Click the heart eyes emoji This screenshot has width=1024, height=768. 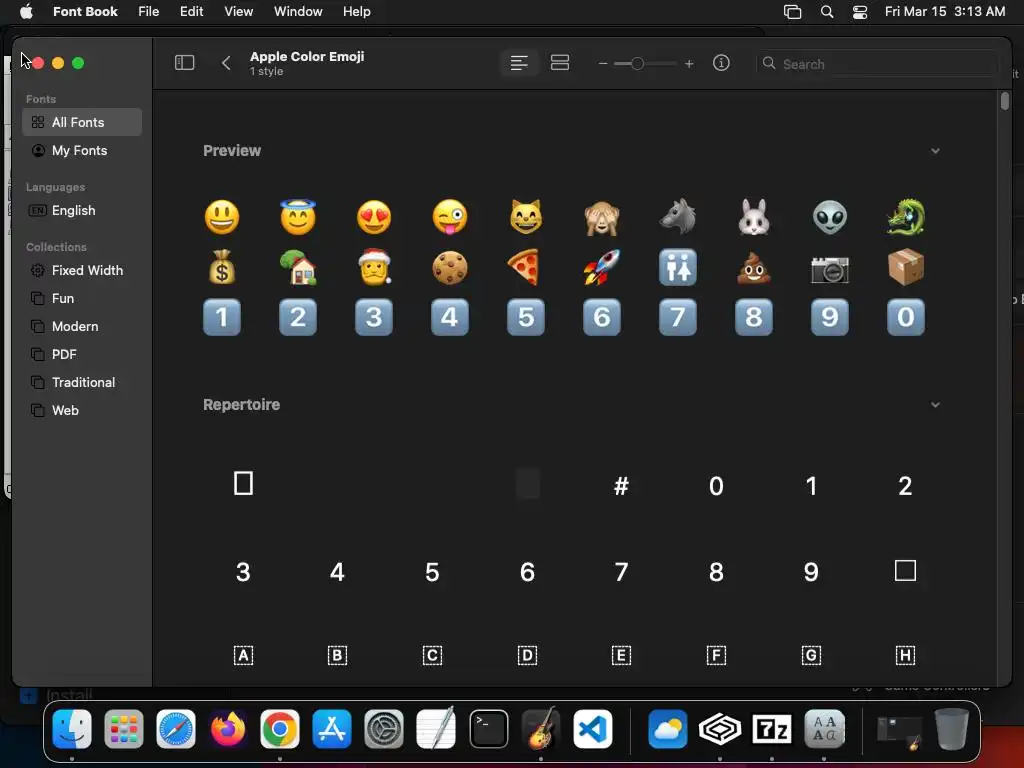[374, 217]
